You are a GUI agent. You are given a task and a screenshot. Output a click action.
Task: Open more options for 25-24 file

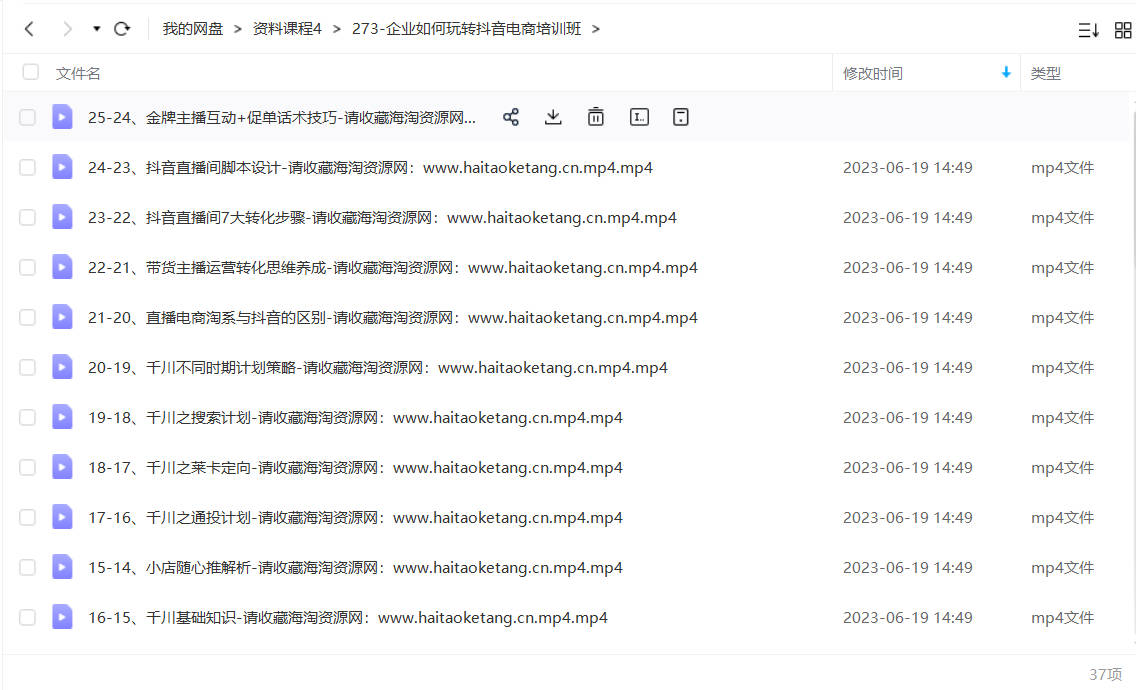(x=680, y=117)
